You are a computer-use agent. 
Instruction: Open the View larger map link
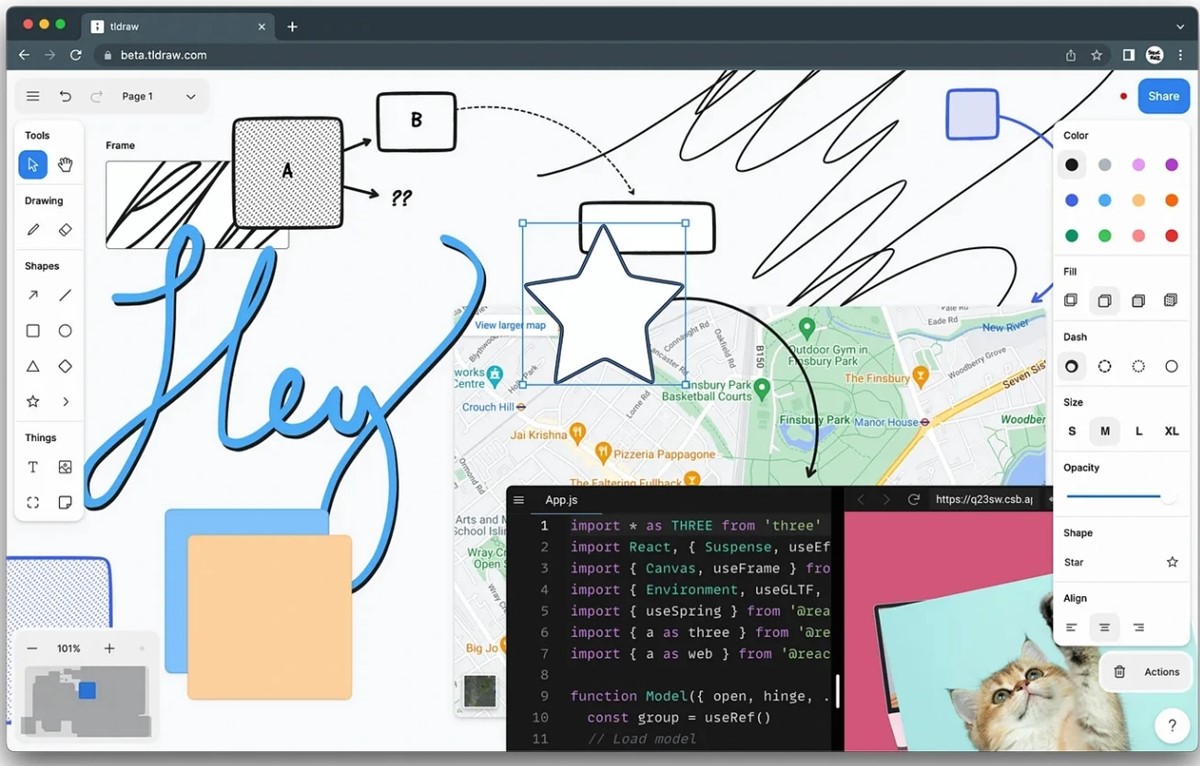tap(510, 325)
